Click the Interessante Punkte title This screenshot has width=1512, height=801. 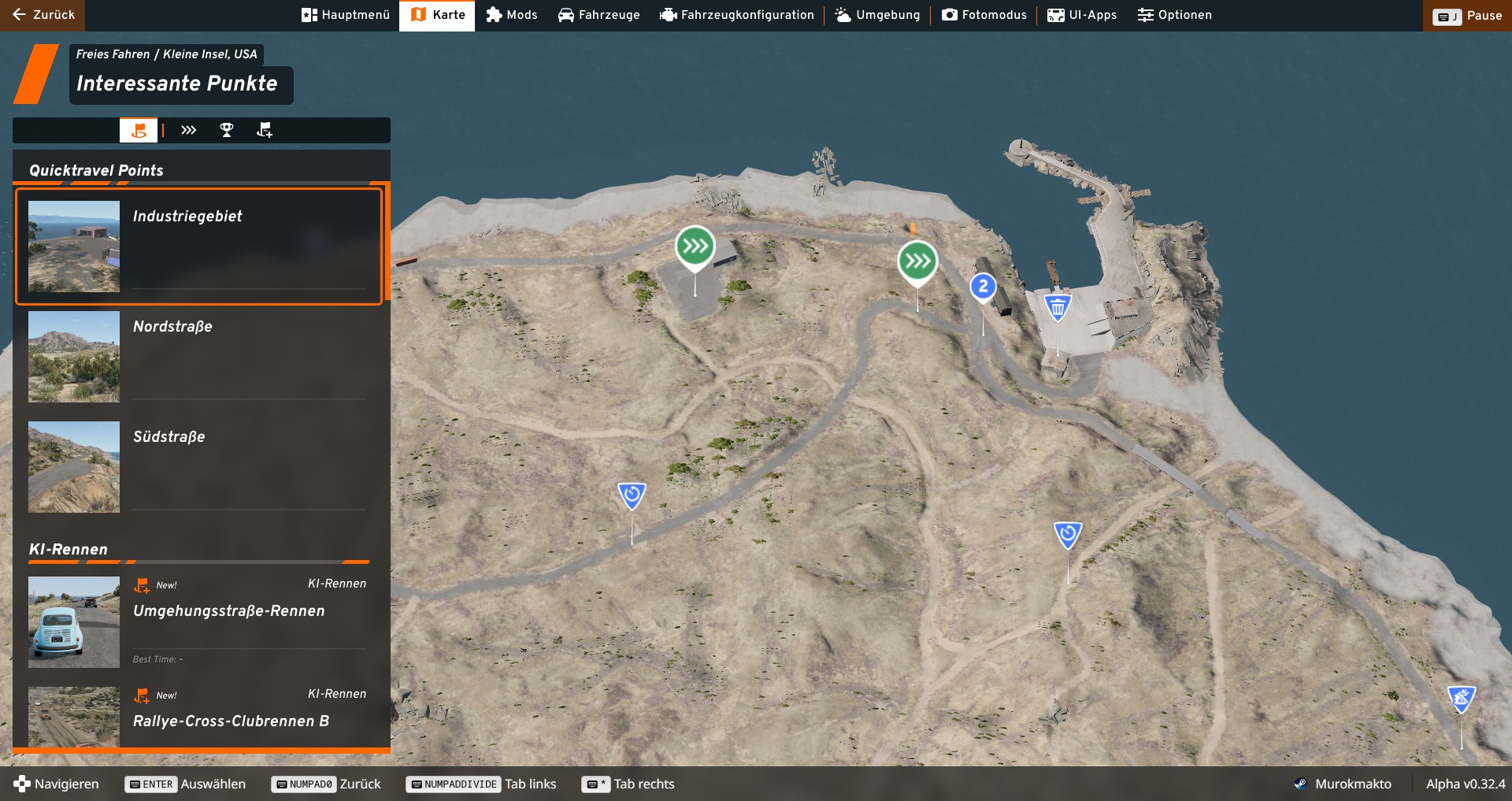(177, 83)
